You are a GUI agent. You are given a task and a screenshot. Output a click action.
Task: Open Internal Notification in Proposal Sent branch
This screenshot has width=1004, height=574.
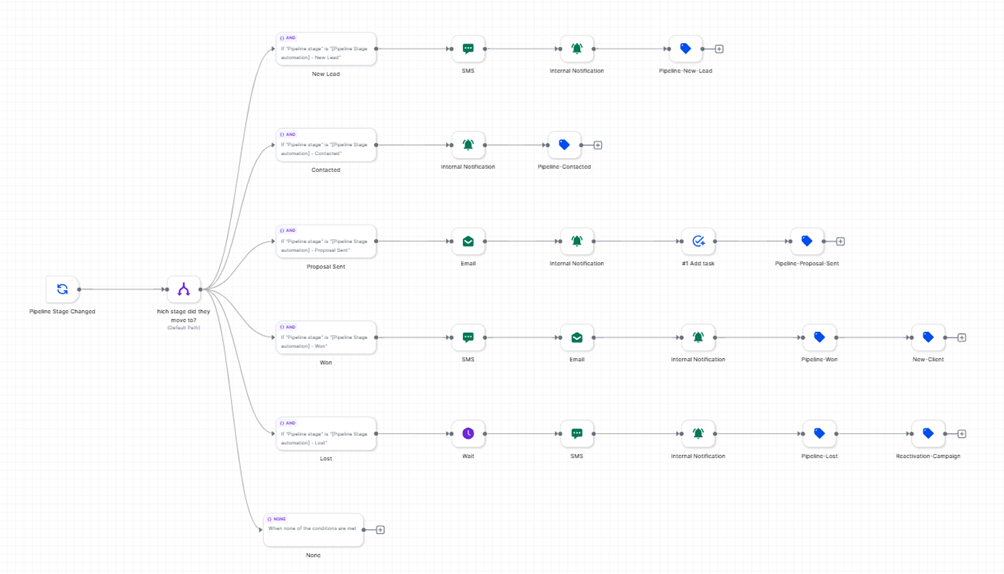(577, 242)
